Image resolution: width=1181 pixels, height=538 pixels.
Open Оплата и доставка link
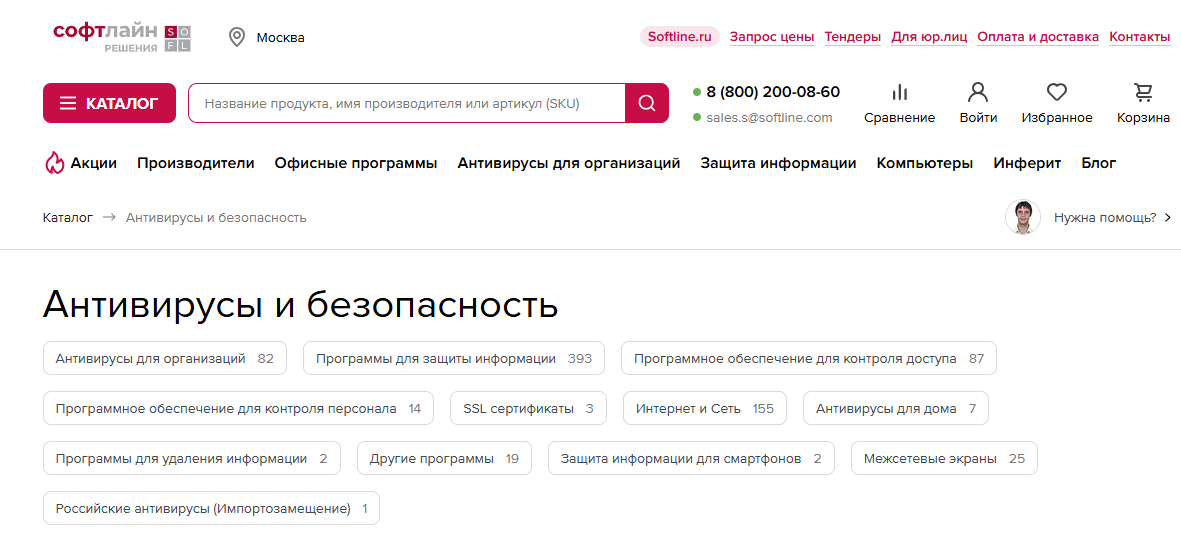[1038, 37]
